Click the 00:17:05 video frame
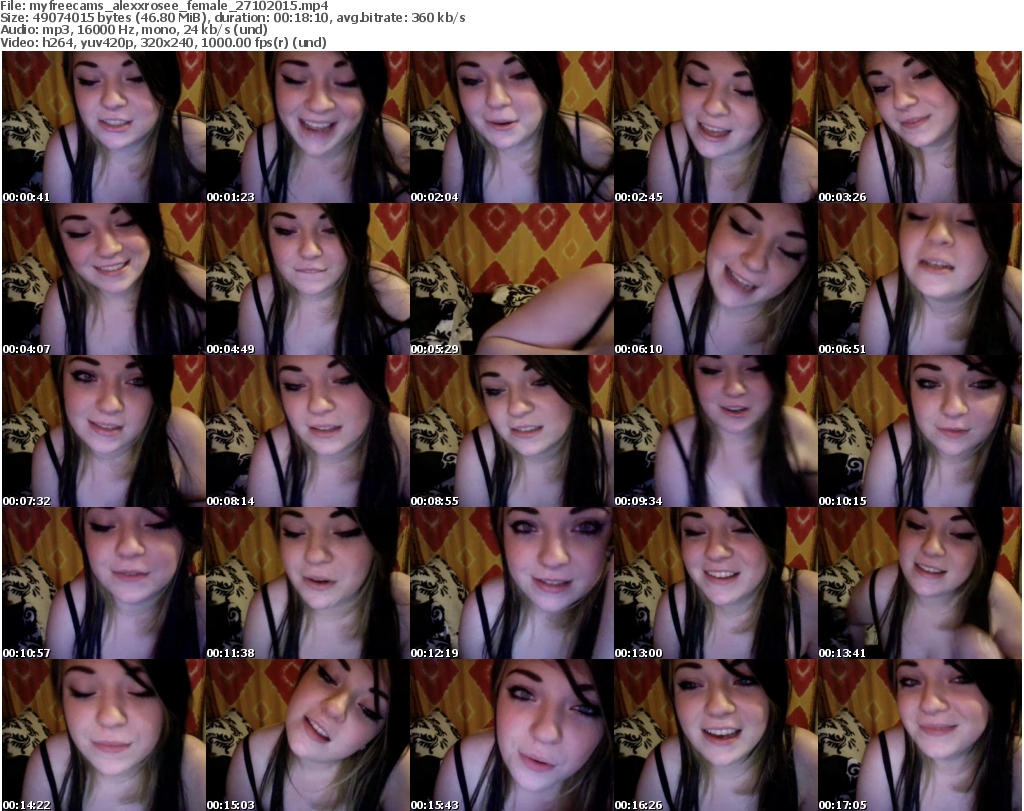The height and width of the screenshot is (811, 1024). [x=920, y=735]
